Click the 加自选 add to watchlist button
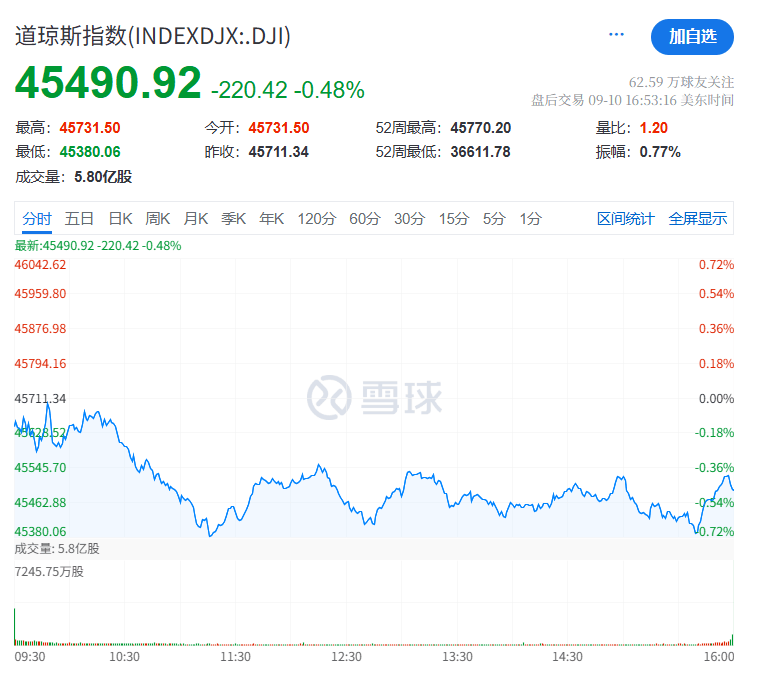This screenshot has width=766, height=687. [692, 37]
